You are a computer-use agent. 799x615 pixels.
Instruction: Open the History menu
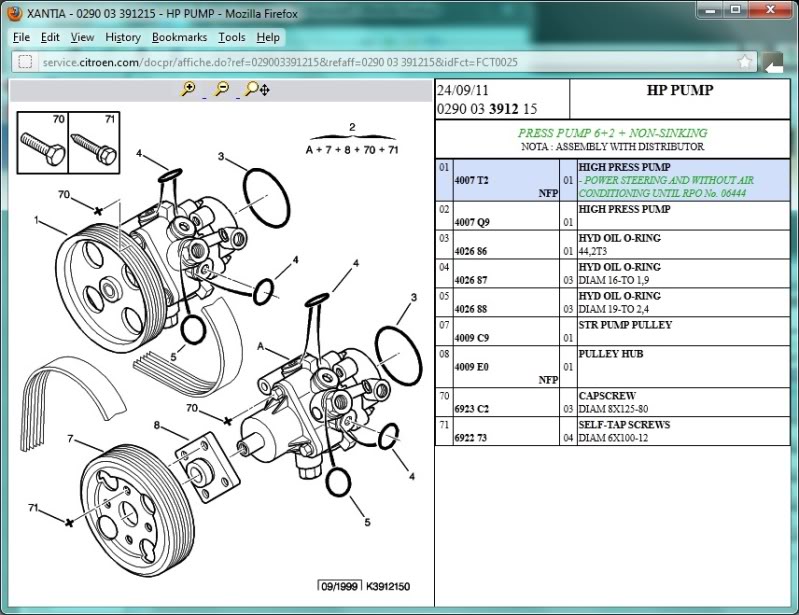tap(123, 37)
